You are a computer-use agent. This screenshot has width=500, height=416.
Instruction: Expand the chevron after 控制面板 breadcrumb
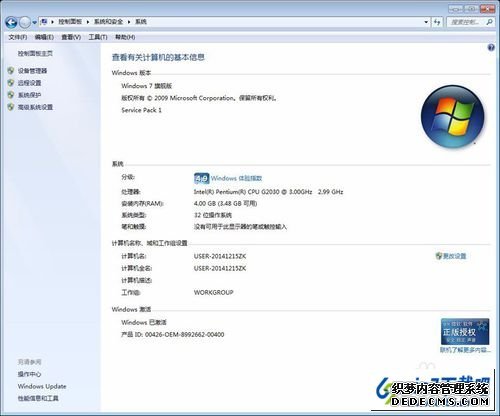(88, 22)
